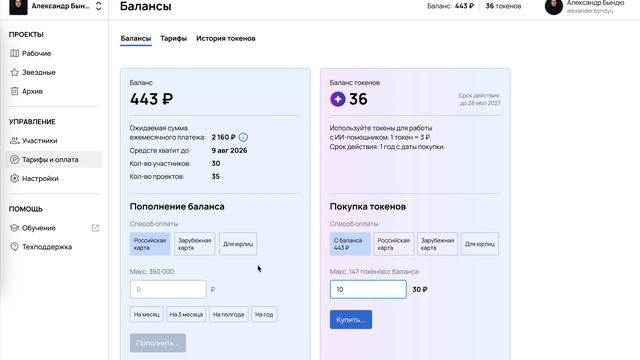Choose the На год preset
This screenshot has width=640, height=360.
coord(264,314)
